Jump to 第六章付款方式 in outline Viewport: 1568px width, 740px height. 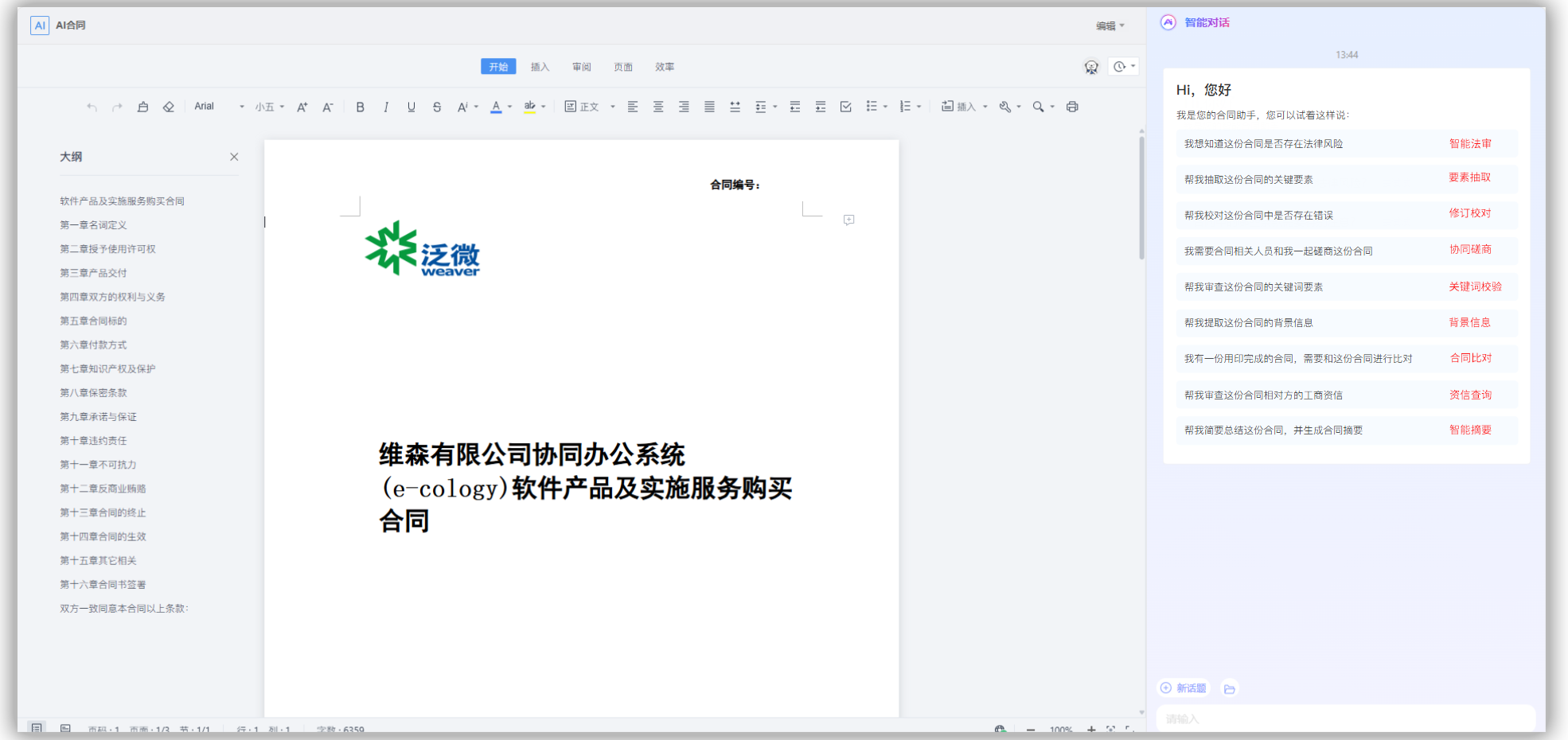93,345
